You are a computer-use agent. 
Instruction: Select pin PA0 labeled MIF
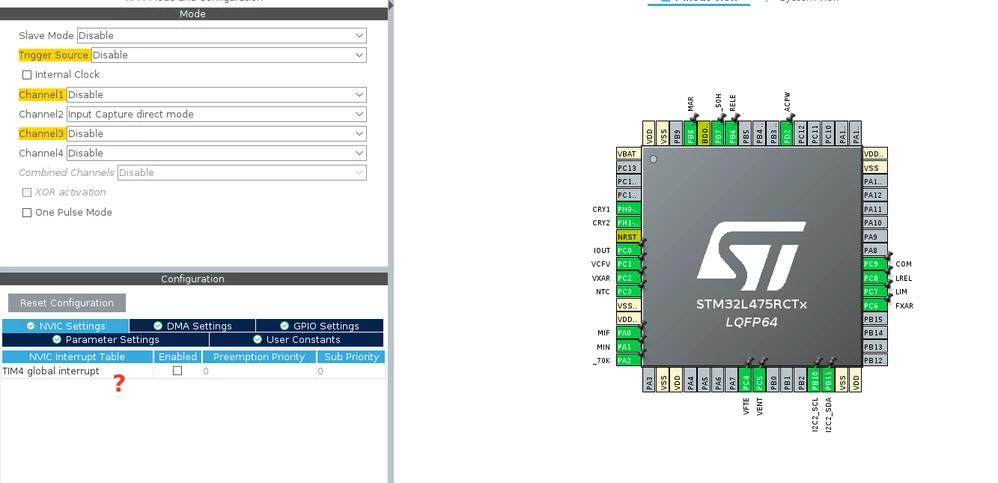628,333
